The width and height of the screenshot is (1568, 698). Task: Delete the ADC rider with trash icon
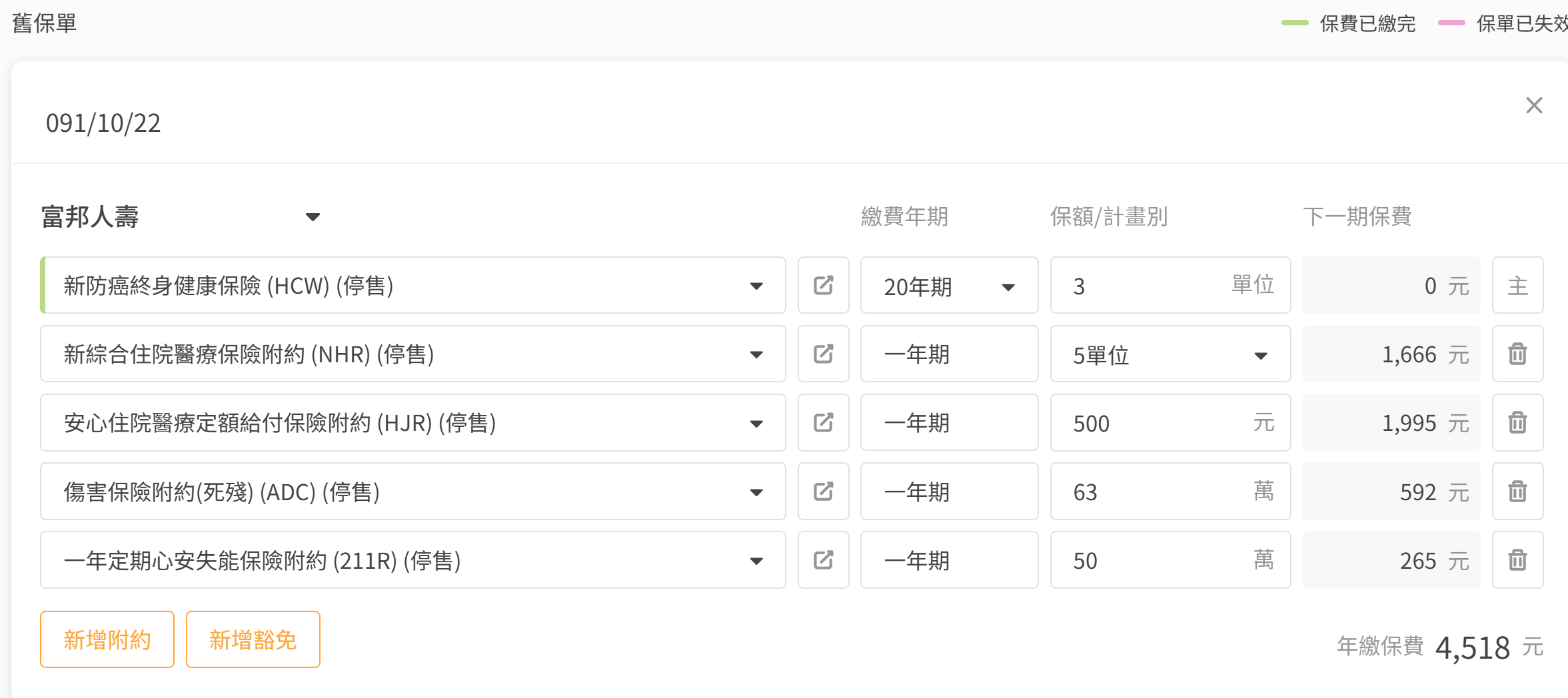(x=1517, y=492)
